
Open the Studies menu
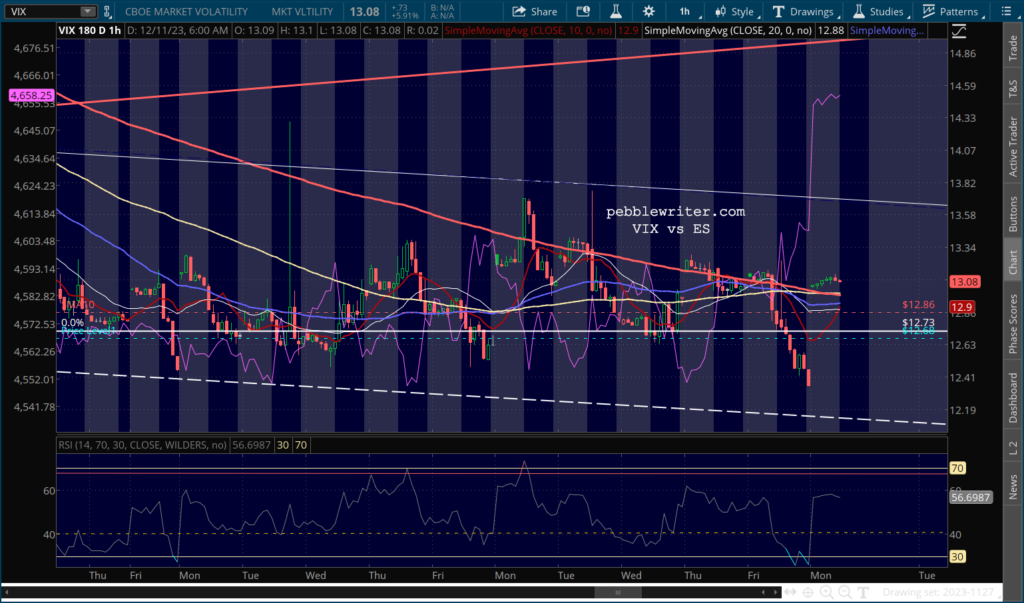[x=876, y=11]
